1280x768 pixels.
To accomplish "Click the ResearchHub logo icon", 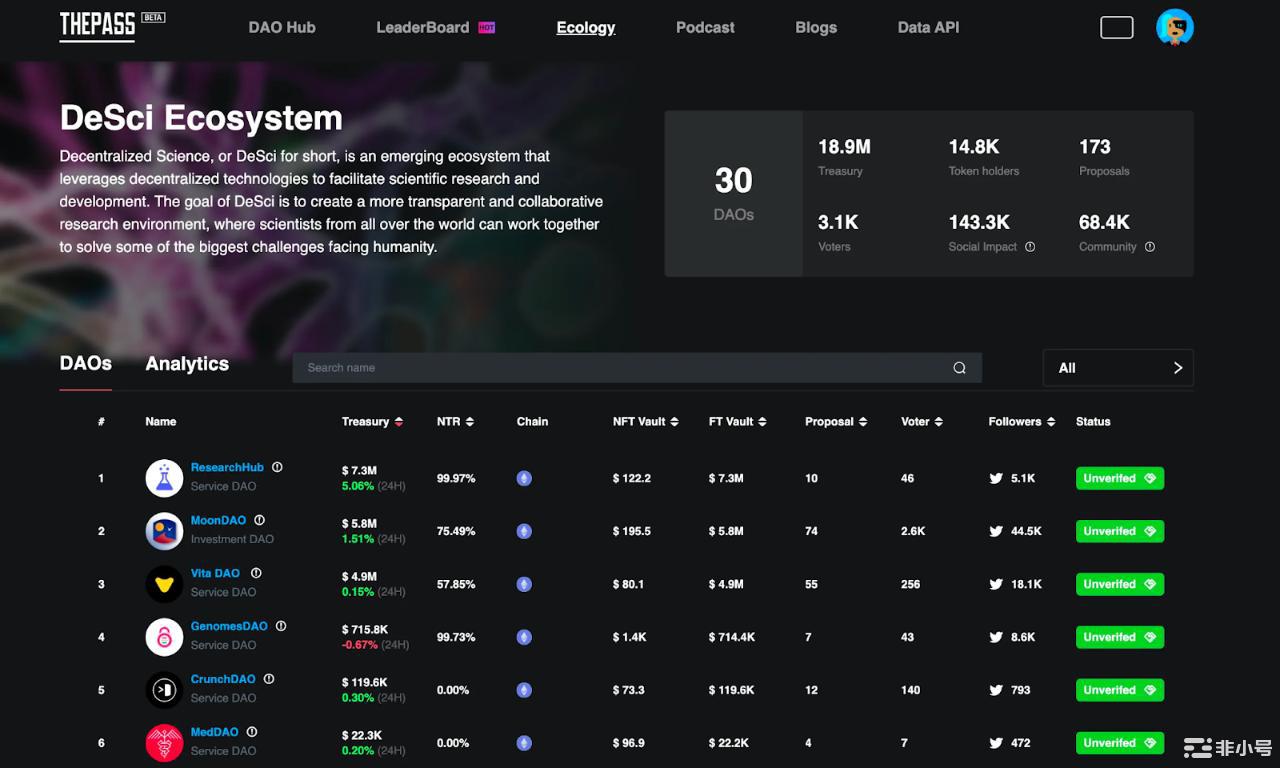I will tap(164, 478).
